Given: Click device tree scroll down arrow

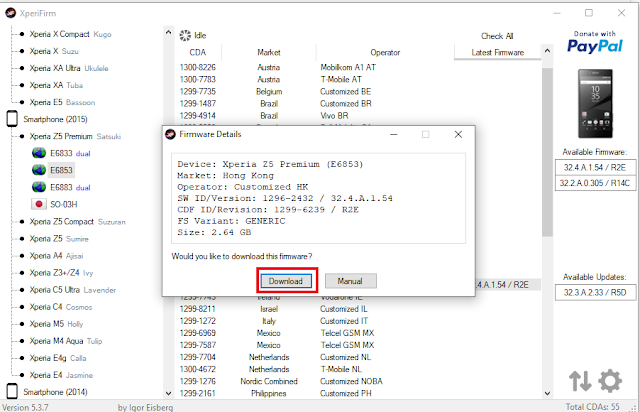Looking at the screenshot, I should tap(168, 393).
